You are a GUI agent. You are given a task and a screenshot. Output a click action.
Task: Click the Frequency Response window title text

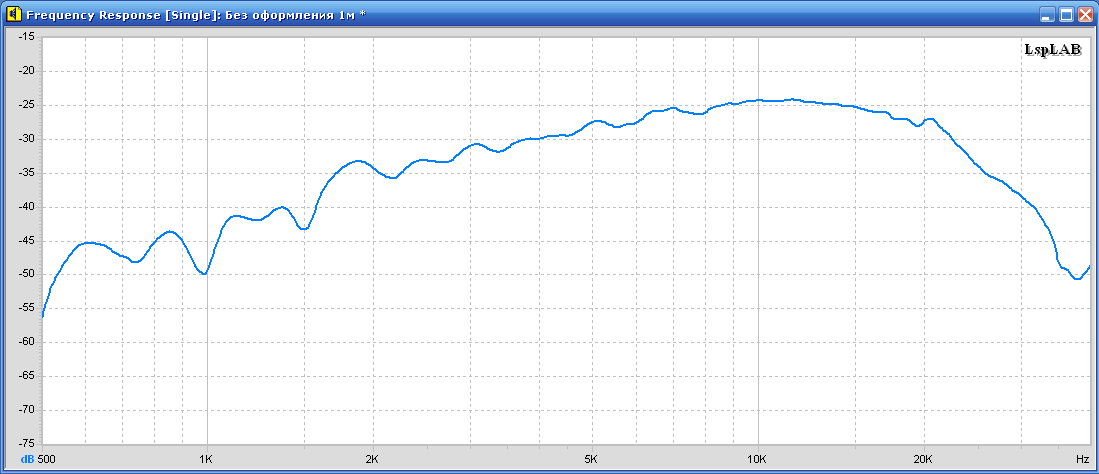[x=196, y=15]
